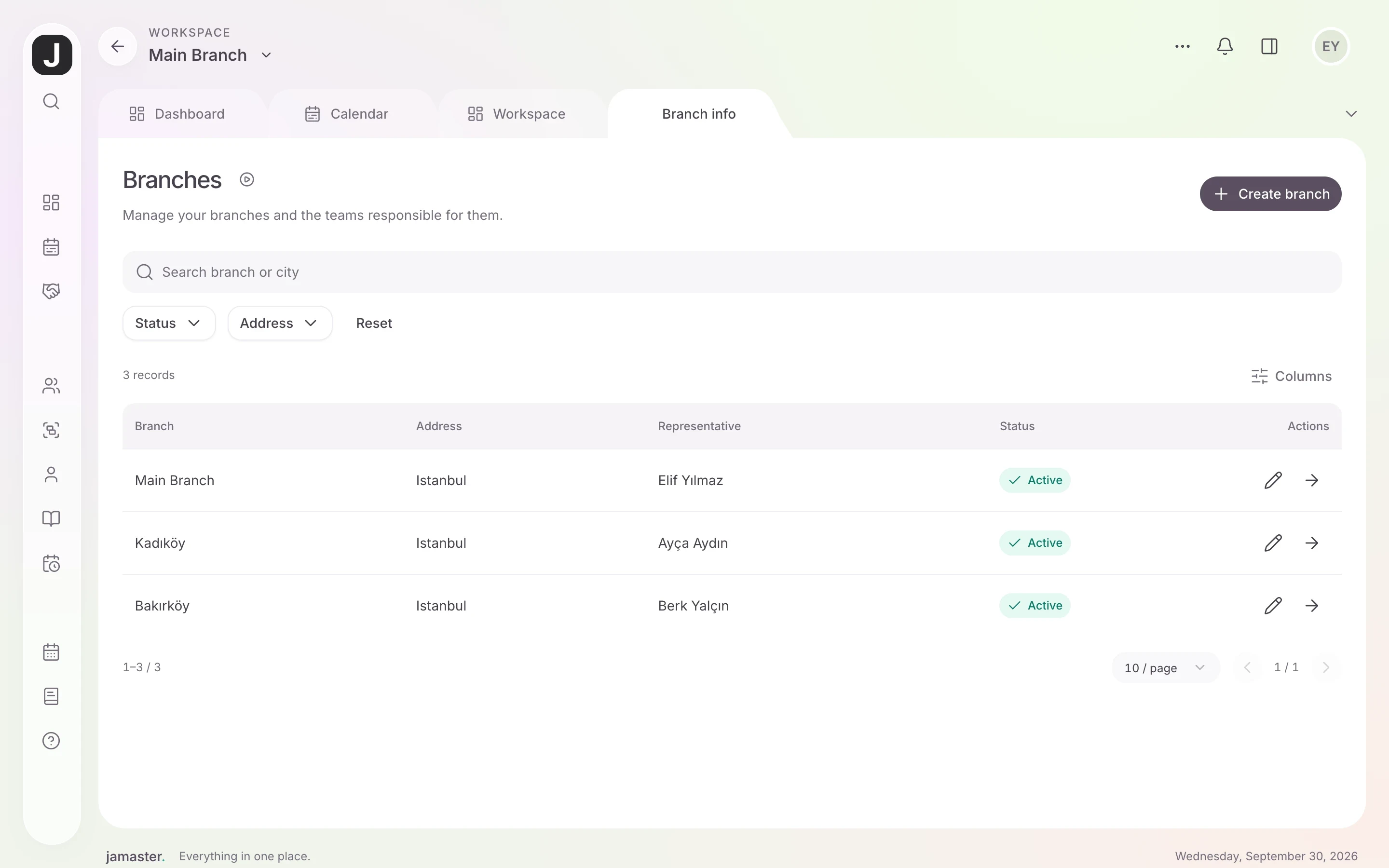Edit the Bakırköy row

[1273, 606]
